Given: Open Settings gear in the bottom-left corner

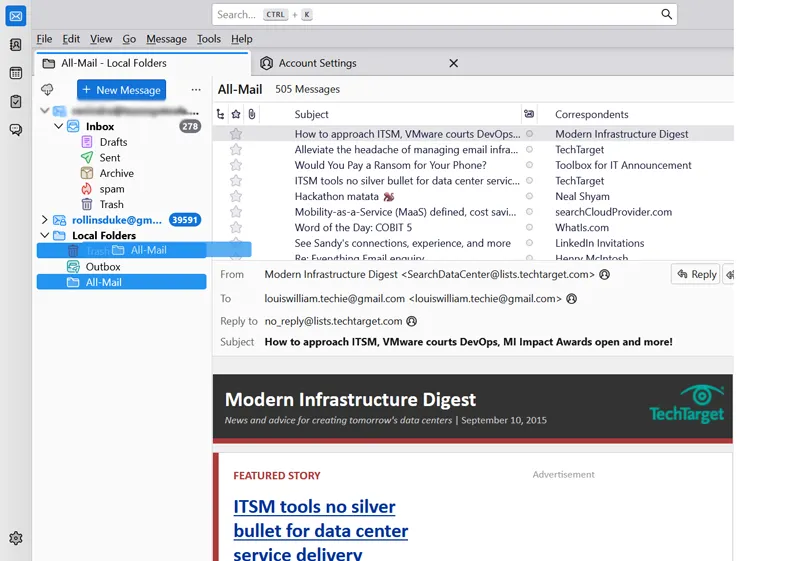Looking at the screenshot, I should [x=16, y=538].
